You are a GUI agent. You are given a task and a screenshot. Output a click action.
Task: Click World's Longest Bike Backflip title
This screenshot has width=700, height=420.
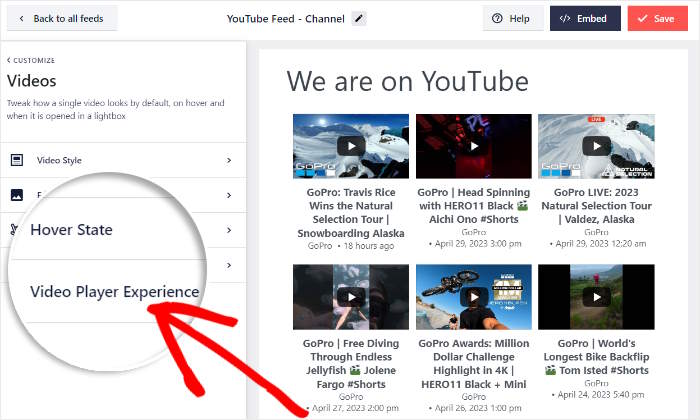point(596,357)
